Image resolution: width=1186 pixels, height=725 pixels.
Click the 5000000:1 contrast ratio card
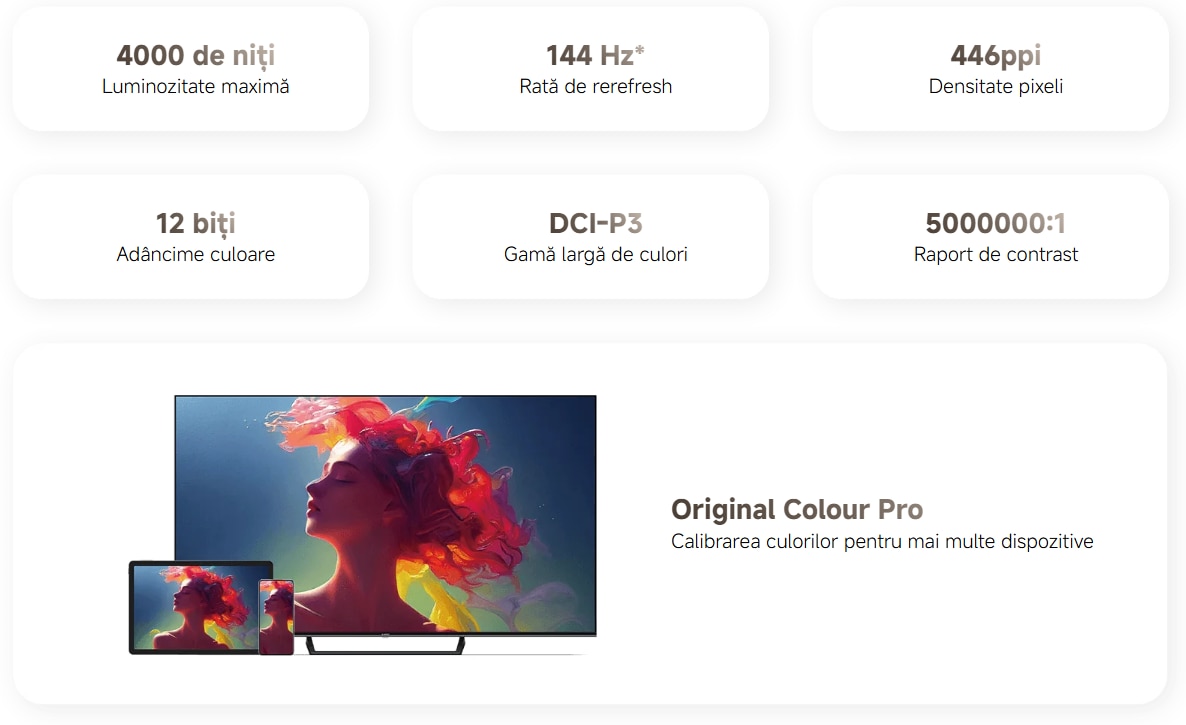pos(991,237)
